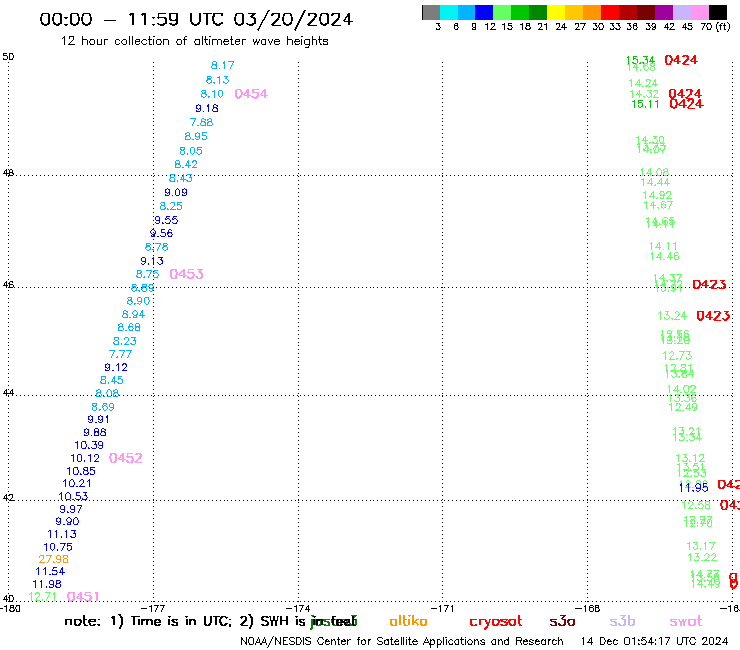
Task: Click the pink swatch in the color scale
Action: [700, 12]
